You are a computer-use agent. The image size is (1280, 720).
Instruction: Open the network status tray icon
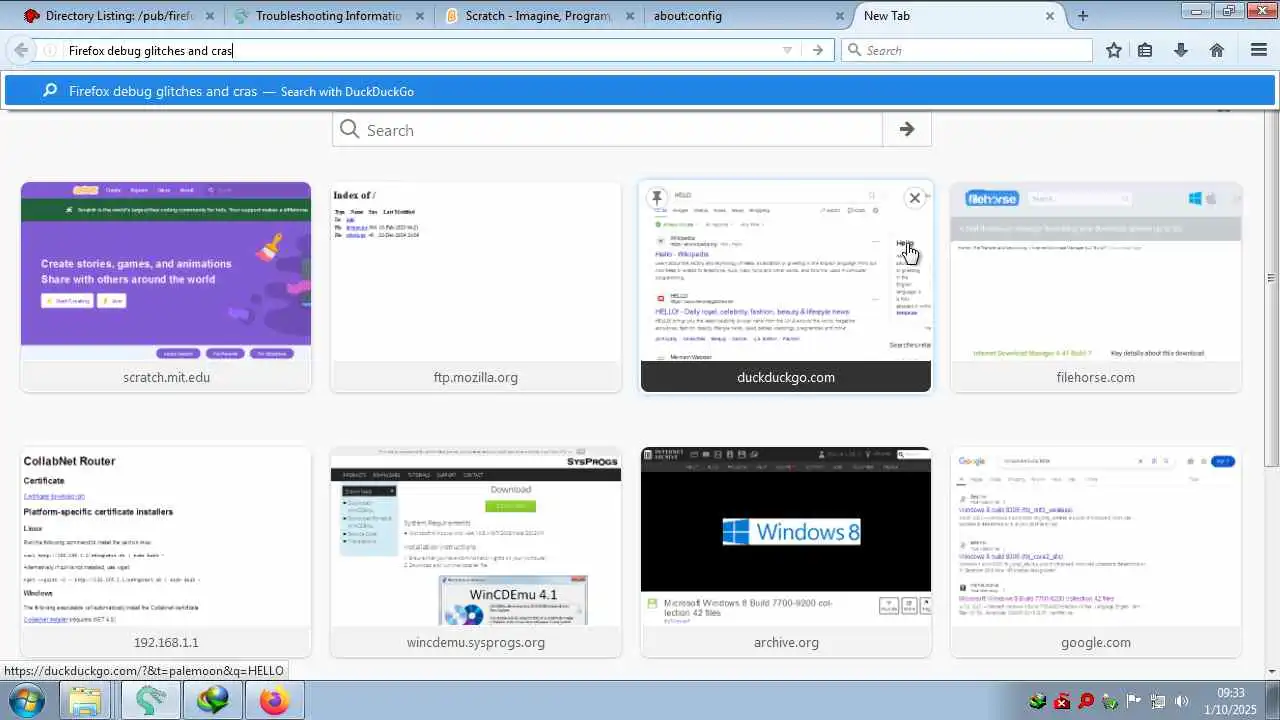1158,701
